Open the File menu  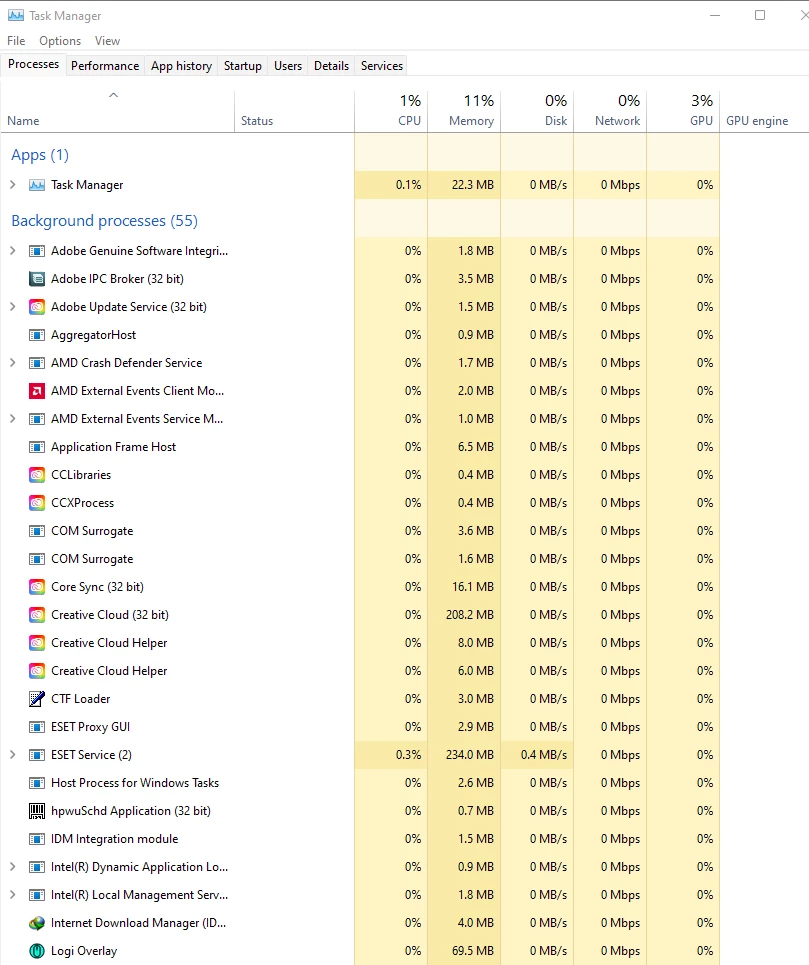(x=16, y=41)
